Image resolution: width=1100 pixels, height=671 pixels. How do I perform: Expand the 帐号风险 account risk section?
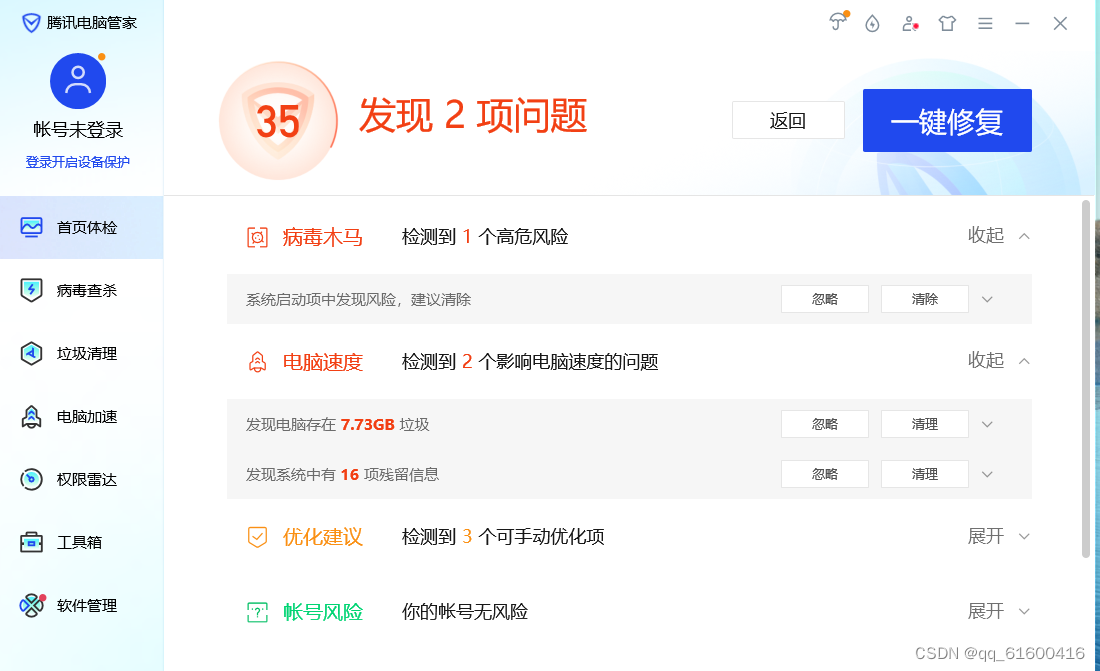pos(1000,611)
